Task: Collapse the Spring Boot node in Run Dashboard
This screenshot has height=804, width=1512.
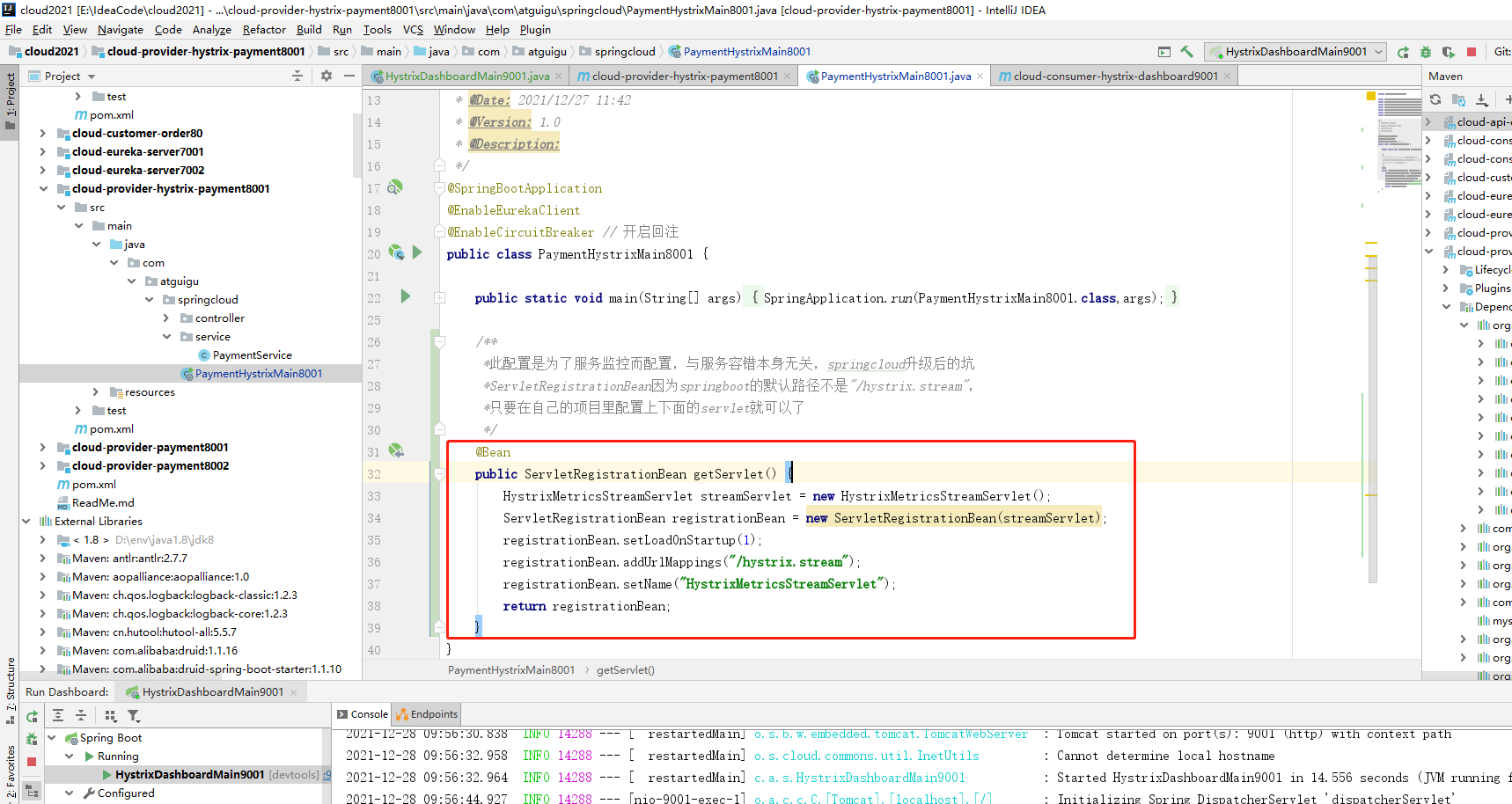Action: pyautogui.click(x=51, y=737)
